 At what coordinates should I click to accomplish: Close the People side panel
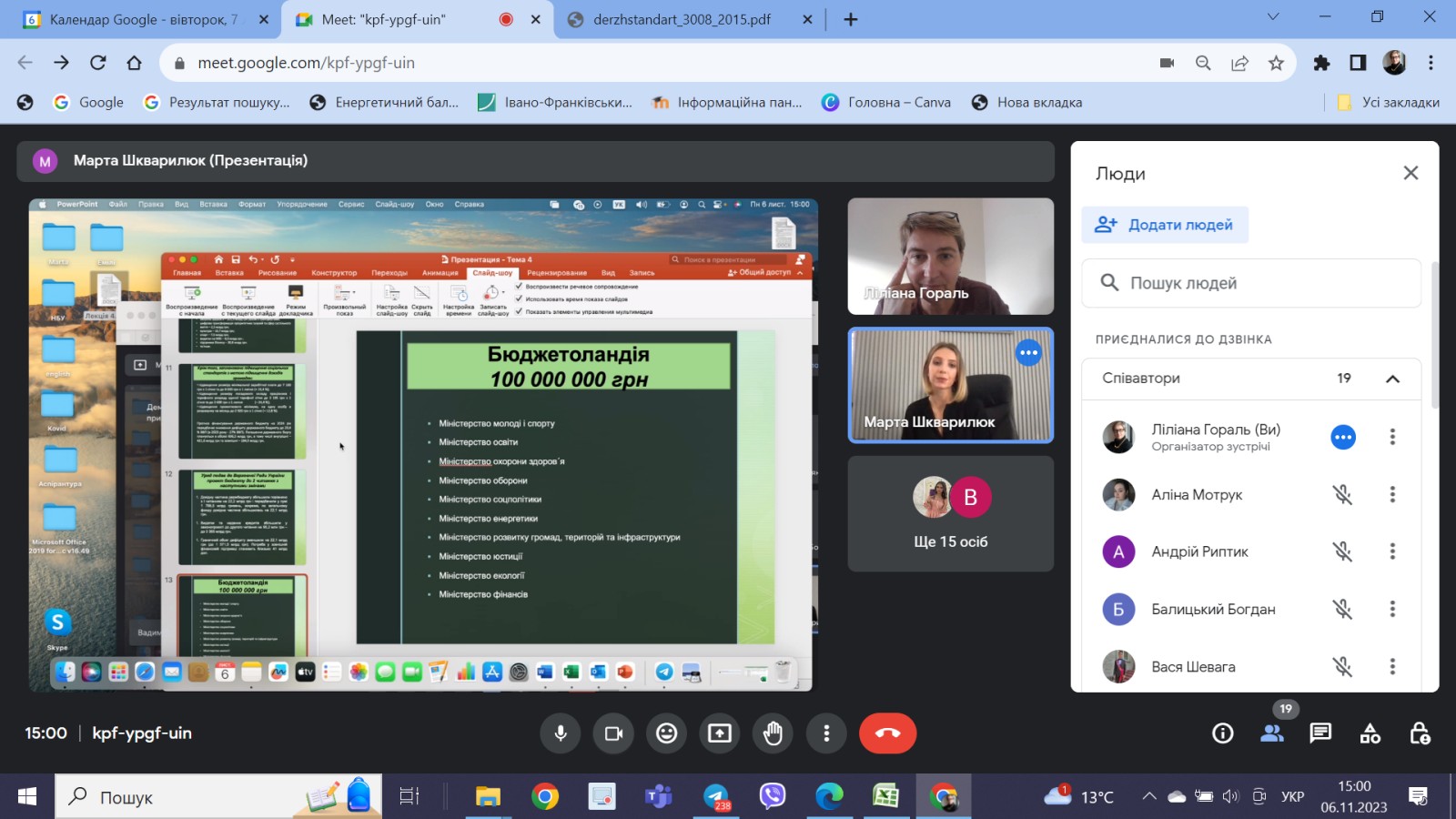(x=1410, y=173)
